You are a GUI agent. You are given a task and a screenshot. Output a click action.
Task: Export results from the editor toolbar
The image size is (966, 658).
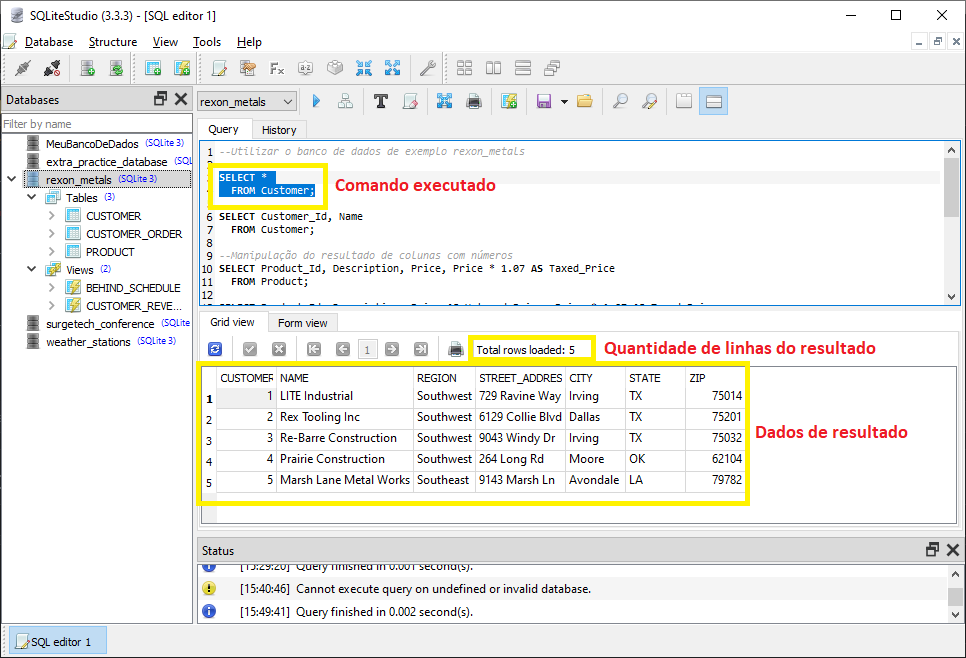pyautogui.click(x=444, y=101)
